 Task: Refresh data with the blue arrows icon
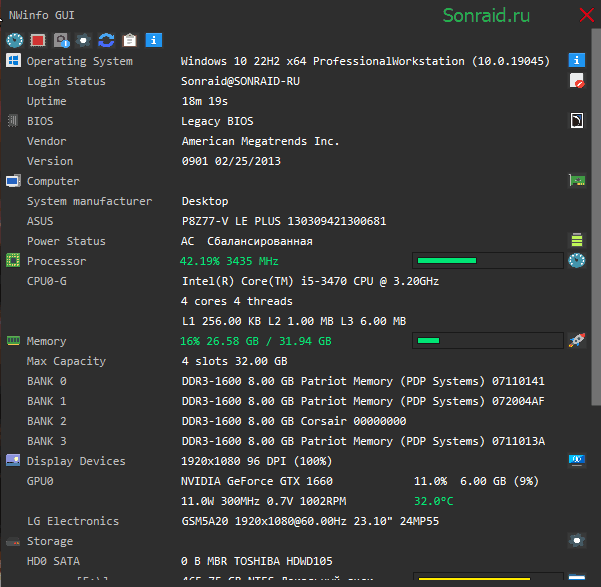[x=106, y=40]
